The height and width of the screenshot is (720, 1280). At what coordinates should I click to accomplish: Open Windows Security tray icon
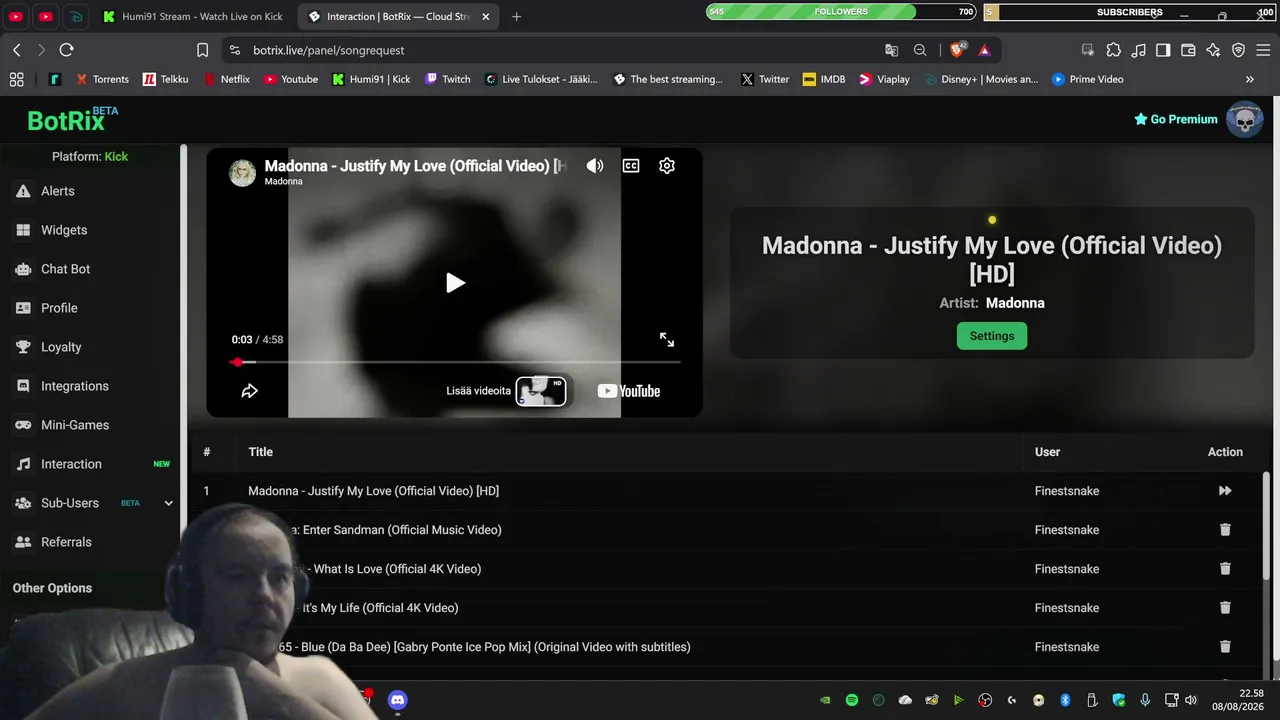1119,700
